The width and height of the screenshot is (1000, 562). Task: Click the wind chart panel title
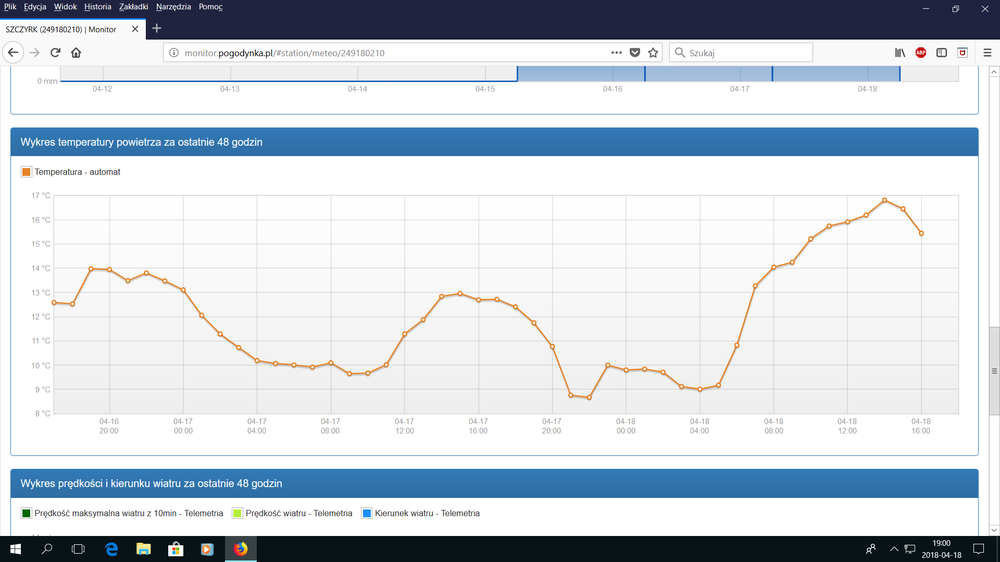[151, 484]
